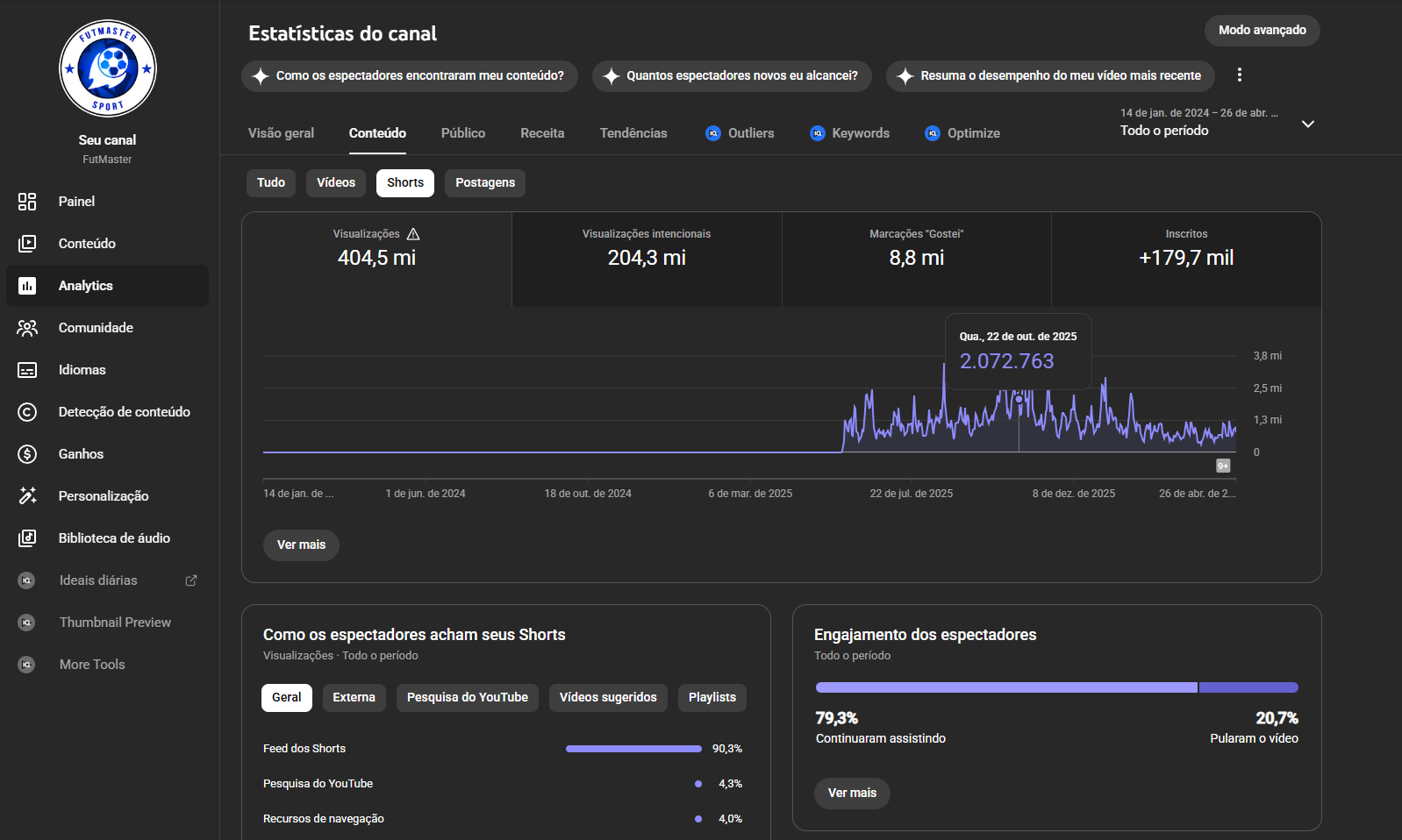The image size is (1402, 840).
Task: Open the Tendências tab
Action: pos(633,133)
